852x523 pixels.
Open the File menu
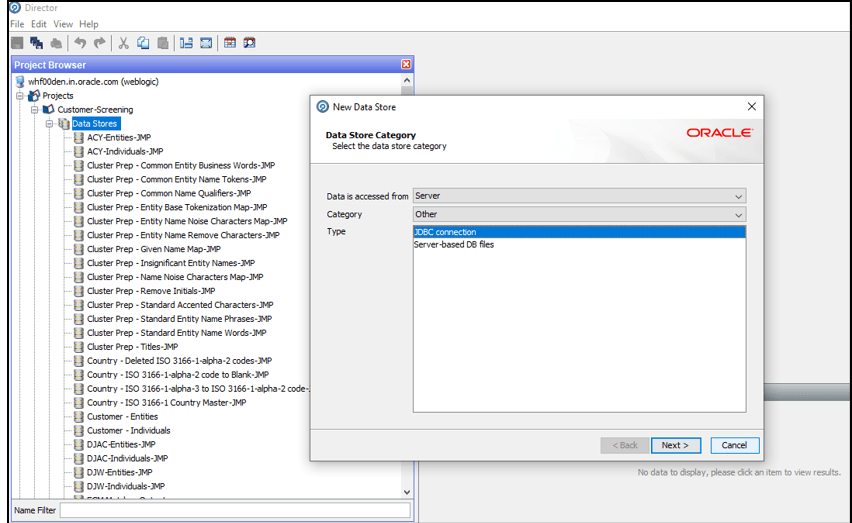tap(17, 24)
